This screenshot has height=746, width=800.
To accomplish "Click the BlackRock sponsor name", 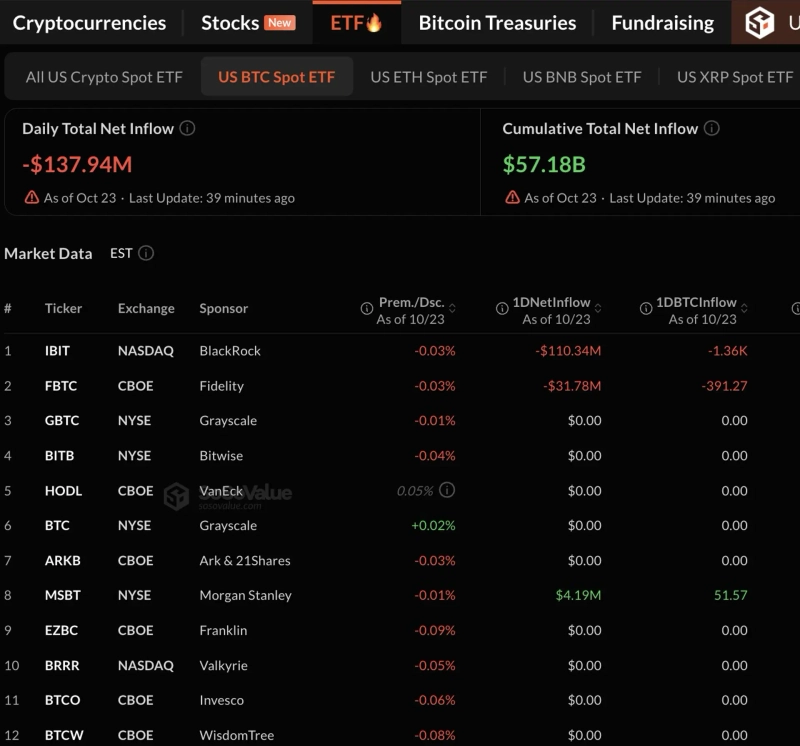I will click(230, 351).
